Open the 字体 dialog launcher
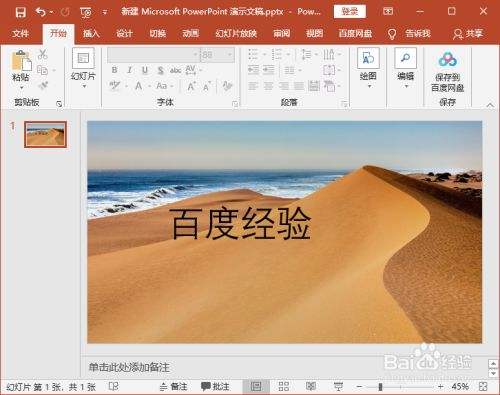 [x=235, y=104]
